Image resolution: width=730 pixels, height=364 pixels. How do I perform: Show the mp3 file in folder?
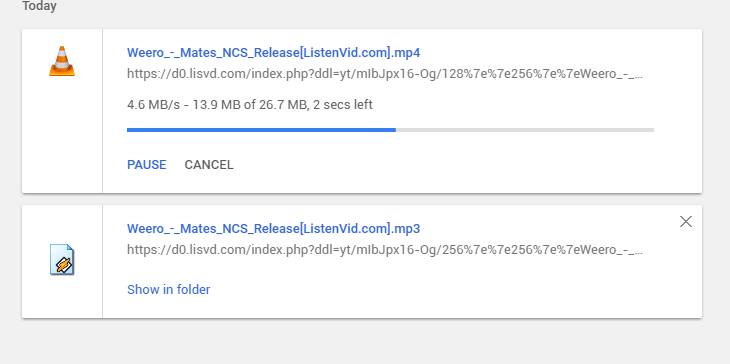(x=169, y=290)
